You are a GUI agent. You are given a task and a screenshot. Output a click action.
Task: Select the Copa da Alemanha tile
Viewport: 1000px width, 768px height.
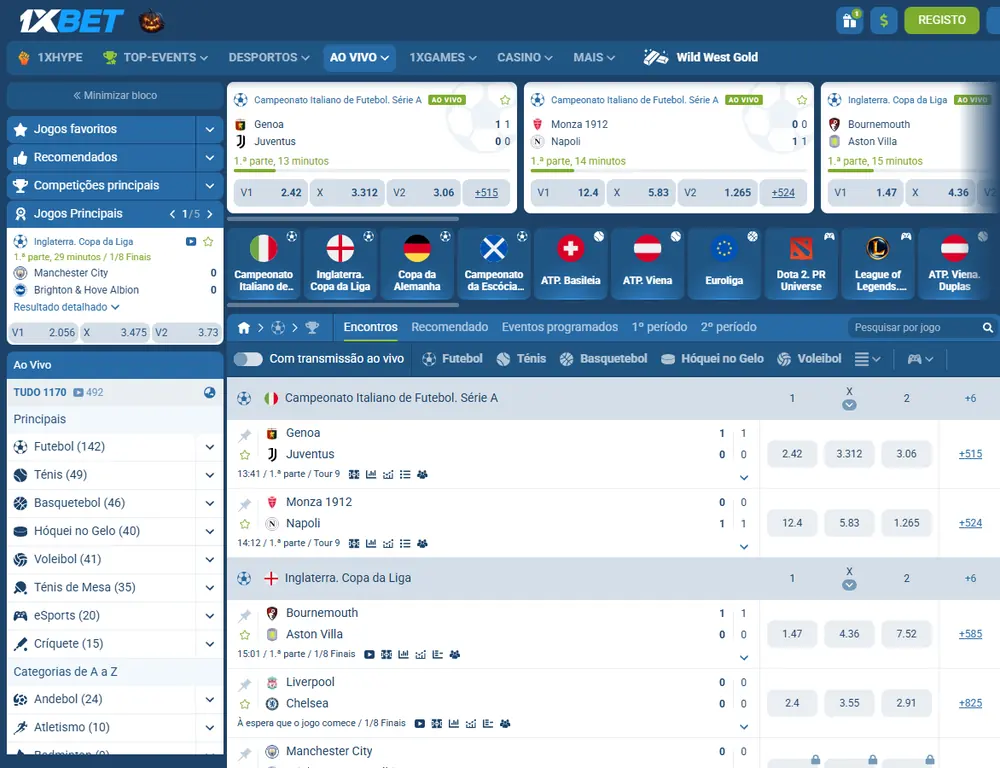coord(417,264)
